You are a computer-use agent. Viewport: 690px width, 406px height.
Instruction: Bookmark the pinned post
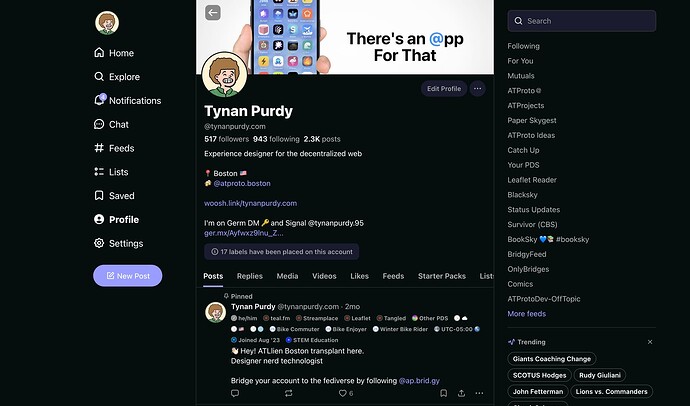pos(444,393)
